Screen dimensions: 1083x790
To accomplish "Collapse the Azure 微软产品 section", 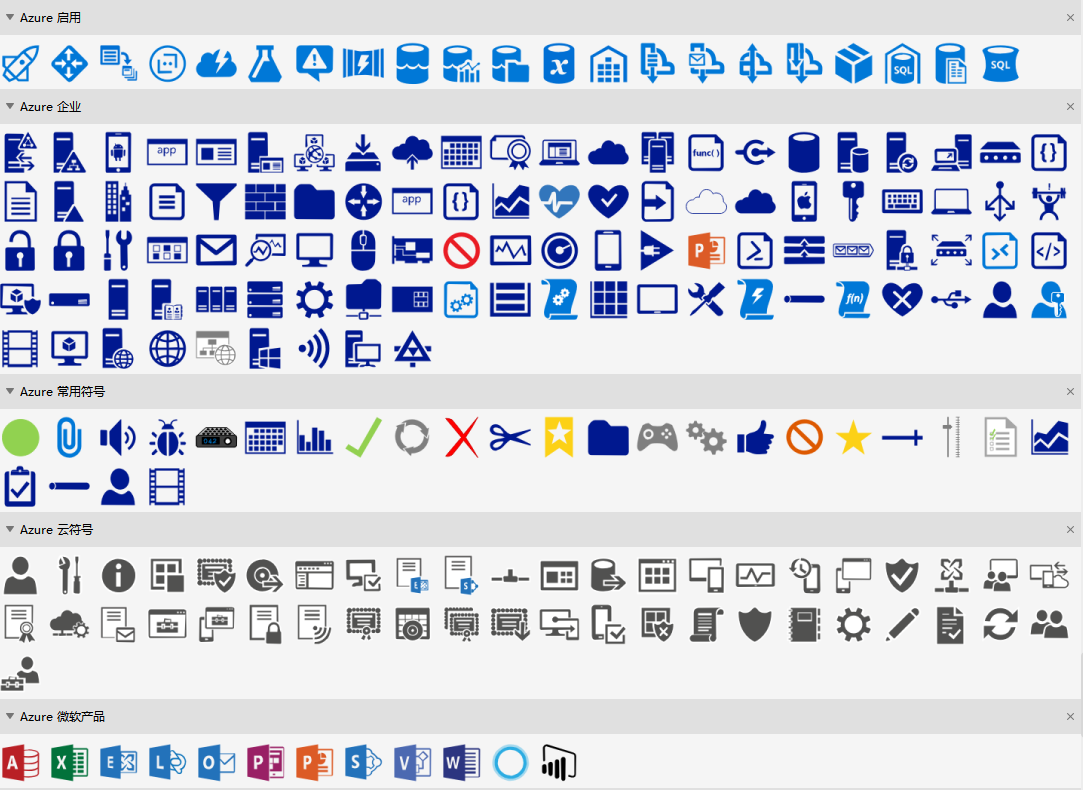I will click(x=10, y=716).
